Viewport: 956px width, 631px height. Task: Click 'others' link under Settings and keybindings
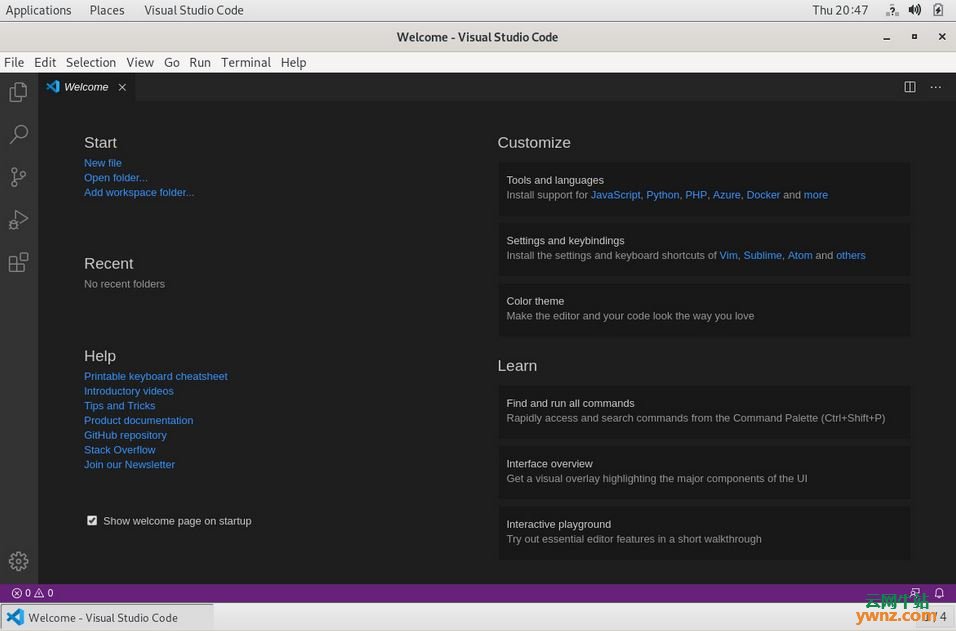tap(851, 255)
